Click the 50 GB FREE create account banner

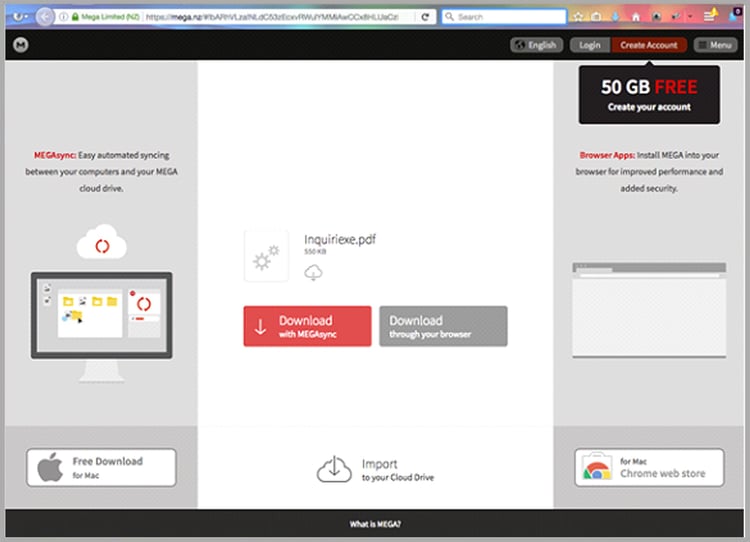coord(649,95)
